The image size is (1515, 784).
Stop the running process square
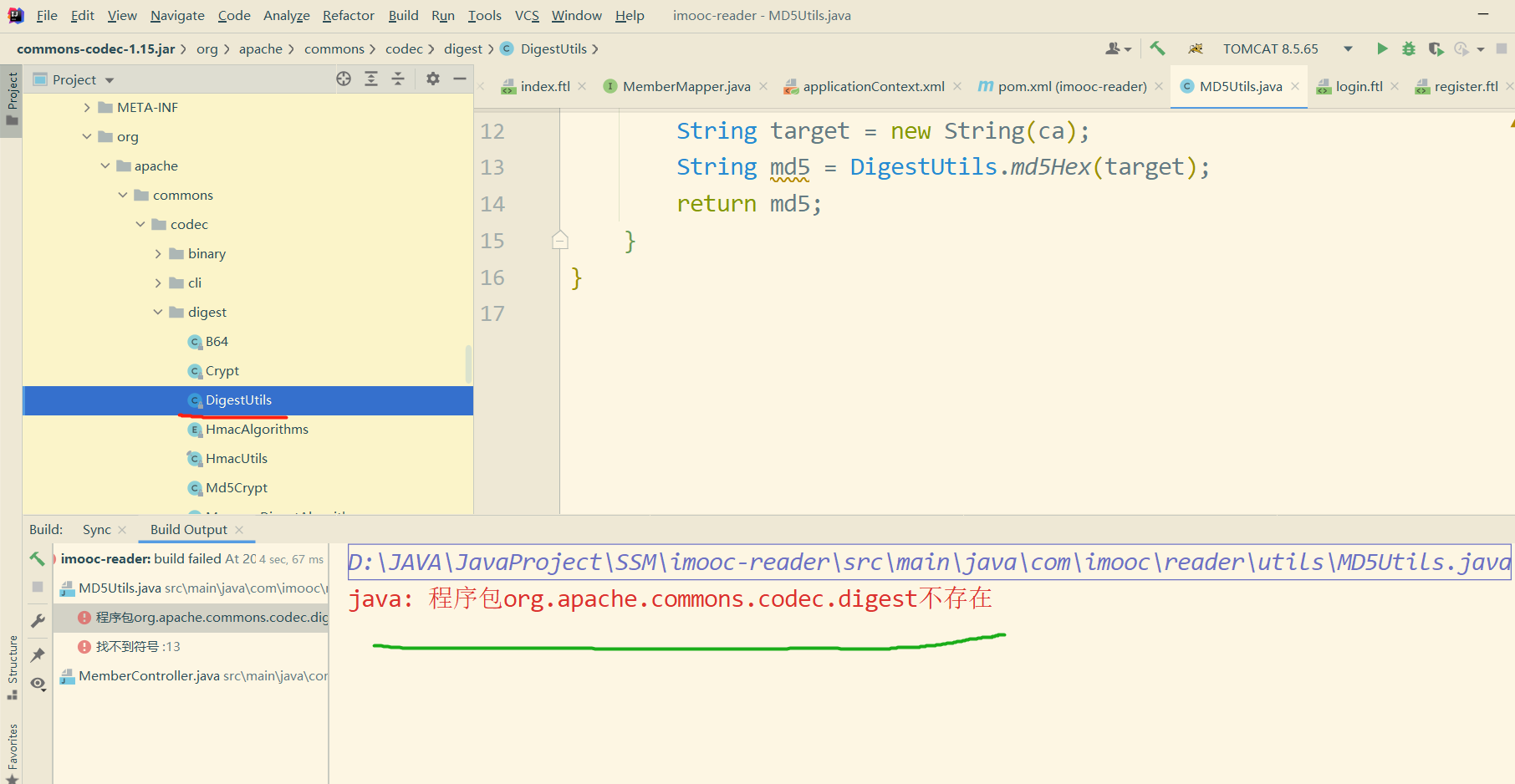(x=1502, y=48)
